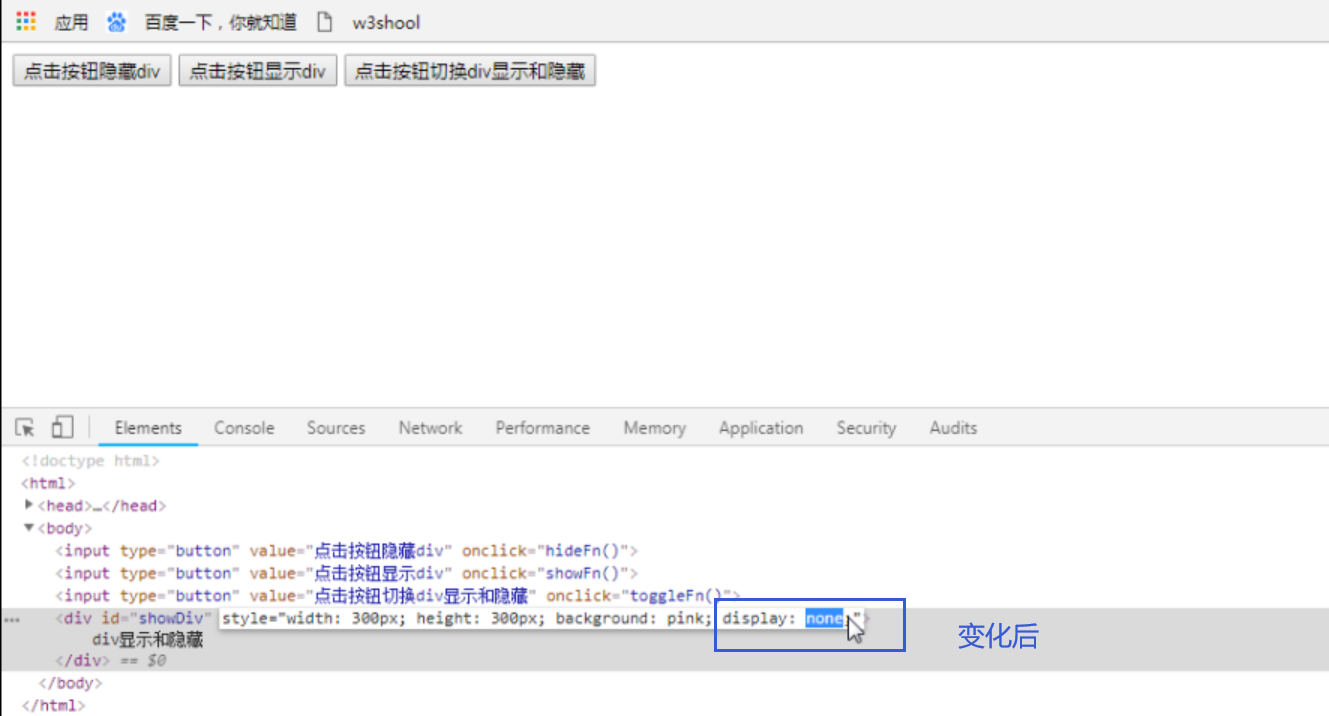
Task: Select the closing </body> tag line
Action: tap(69, 683)
